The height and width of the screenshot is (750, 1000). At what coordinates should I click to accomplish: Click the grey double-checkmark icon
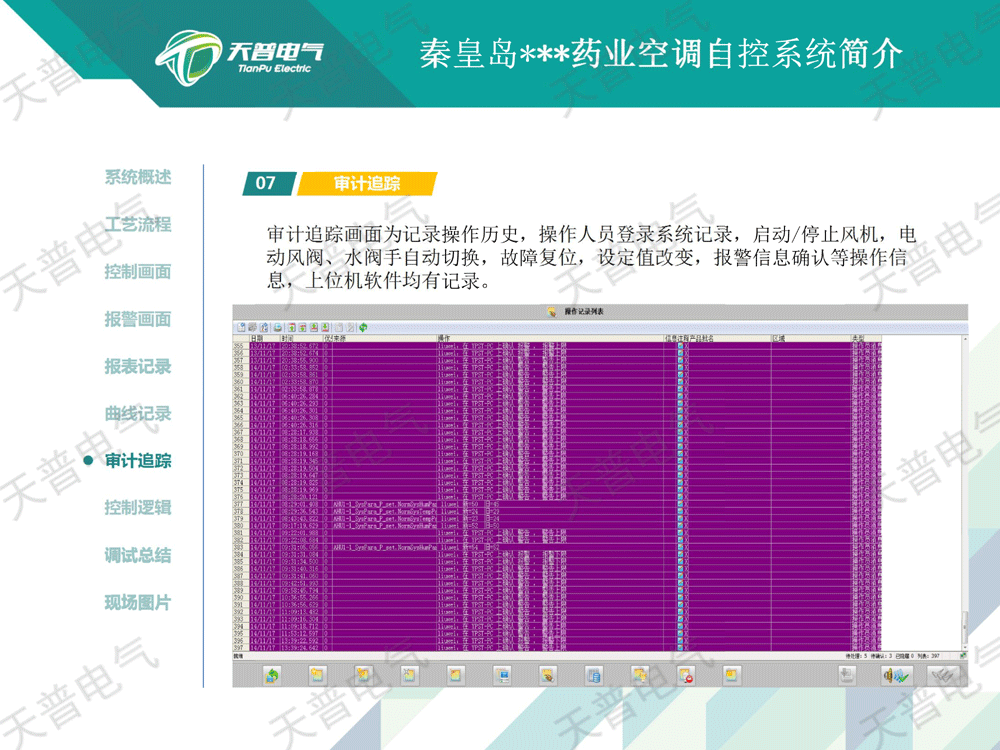coord(944,675)
